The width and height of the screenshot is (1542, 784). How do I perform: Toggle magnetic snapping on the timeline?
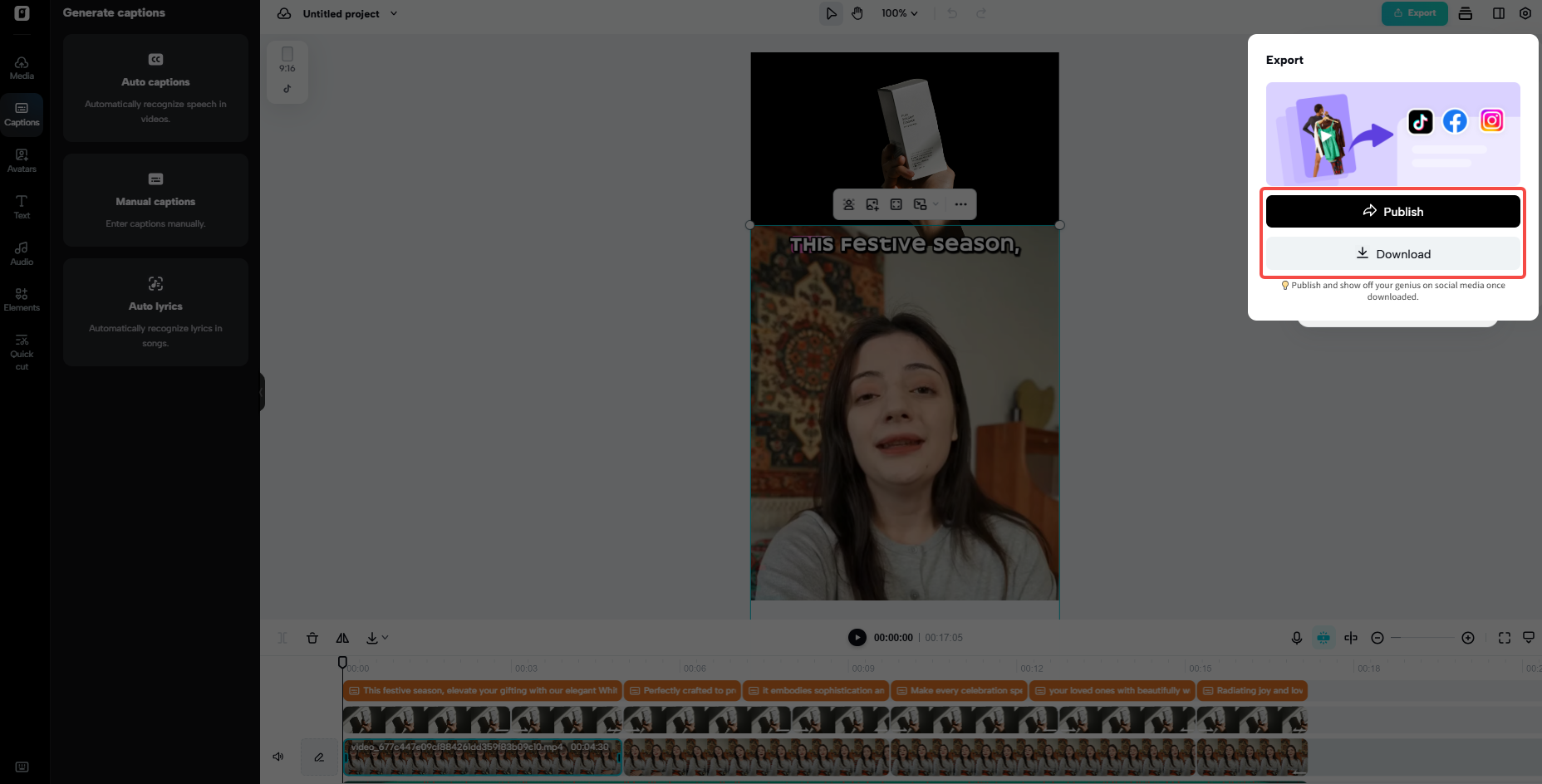pos(1323,638)
